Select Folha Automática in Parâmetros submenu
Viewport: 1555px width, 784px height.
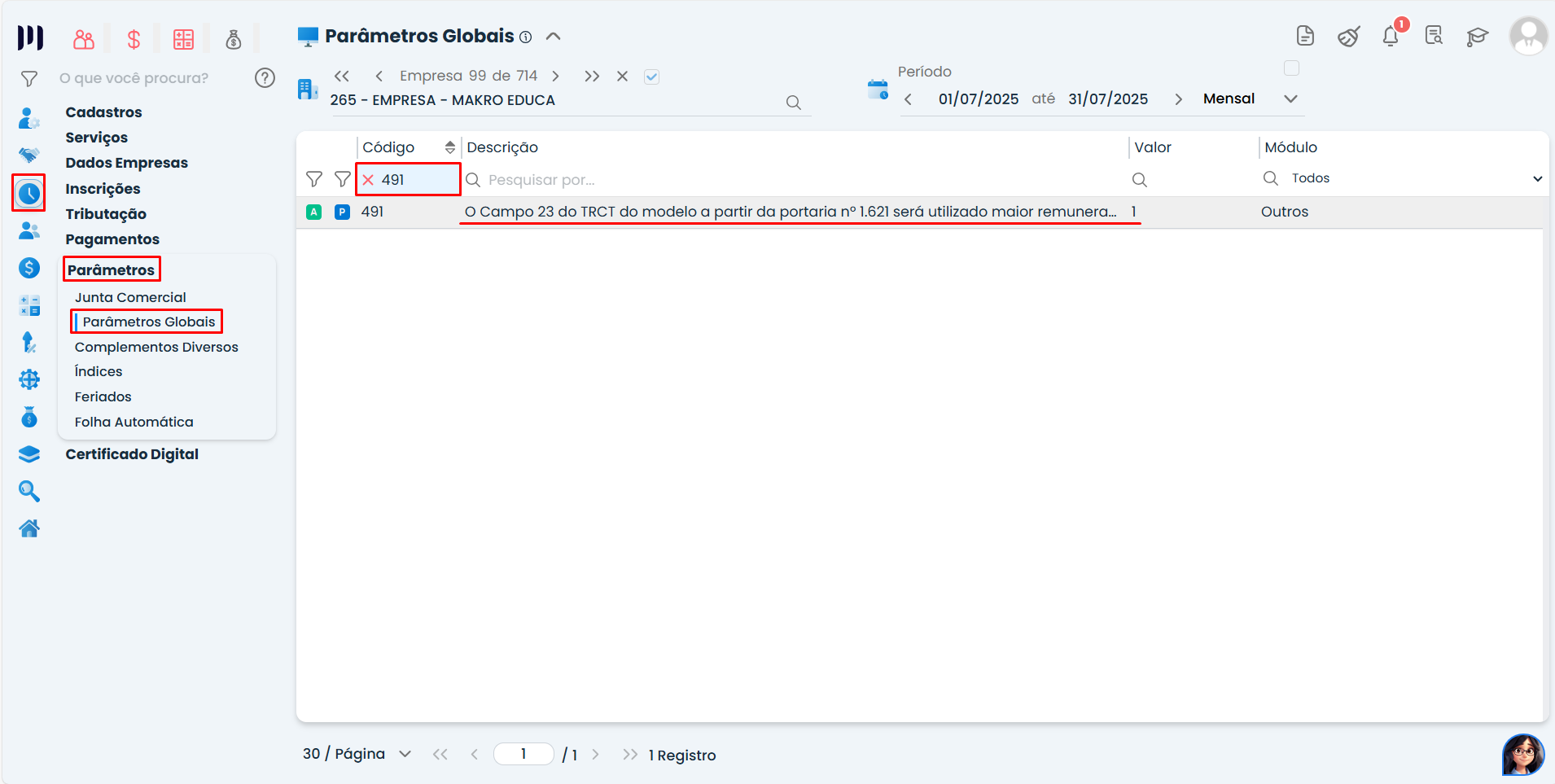134,422
